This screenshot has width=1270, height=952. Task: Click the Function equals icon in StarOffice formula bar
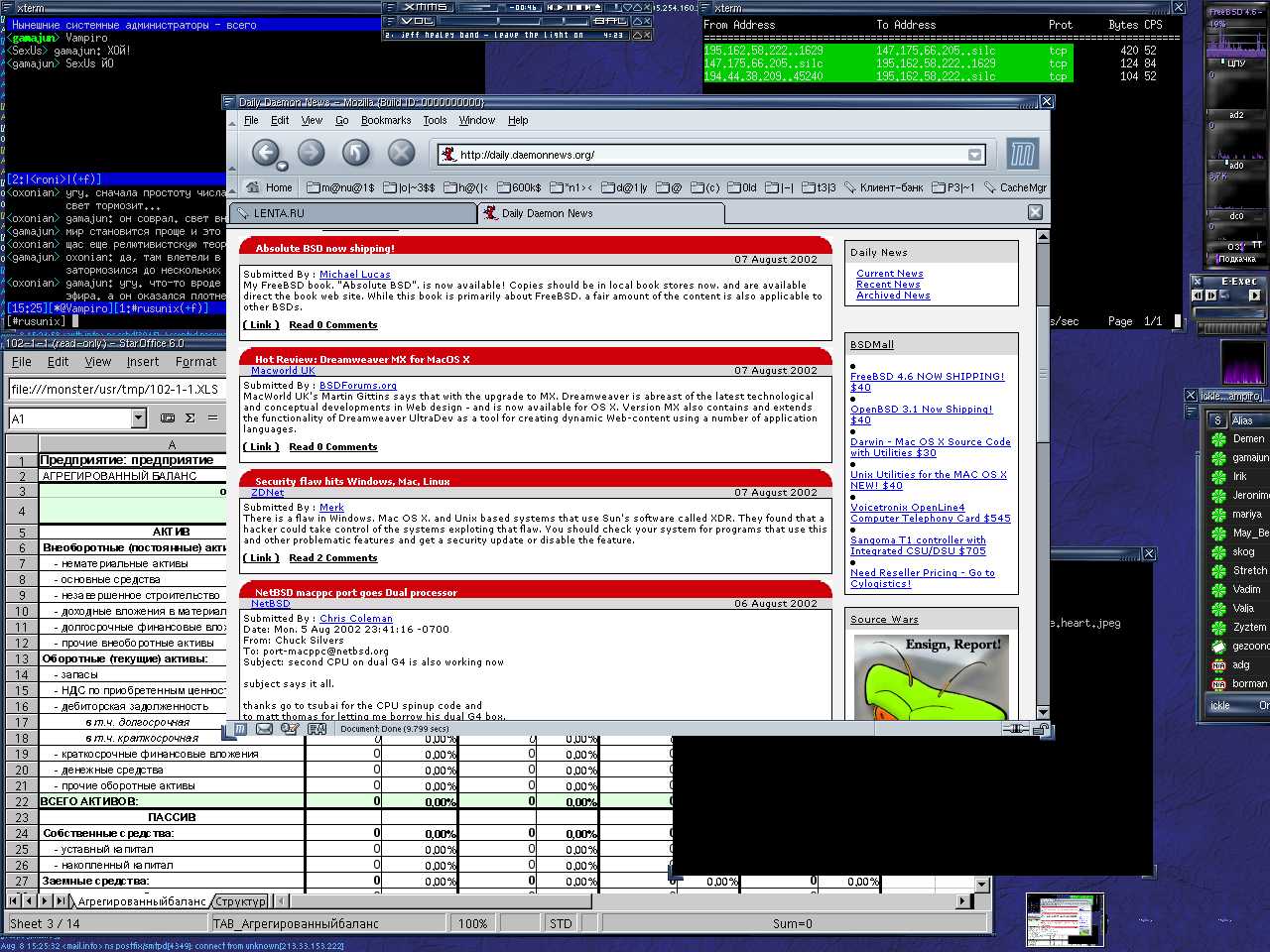tap(212, 418)
